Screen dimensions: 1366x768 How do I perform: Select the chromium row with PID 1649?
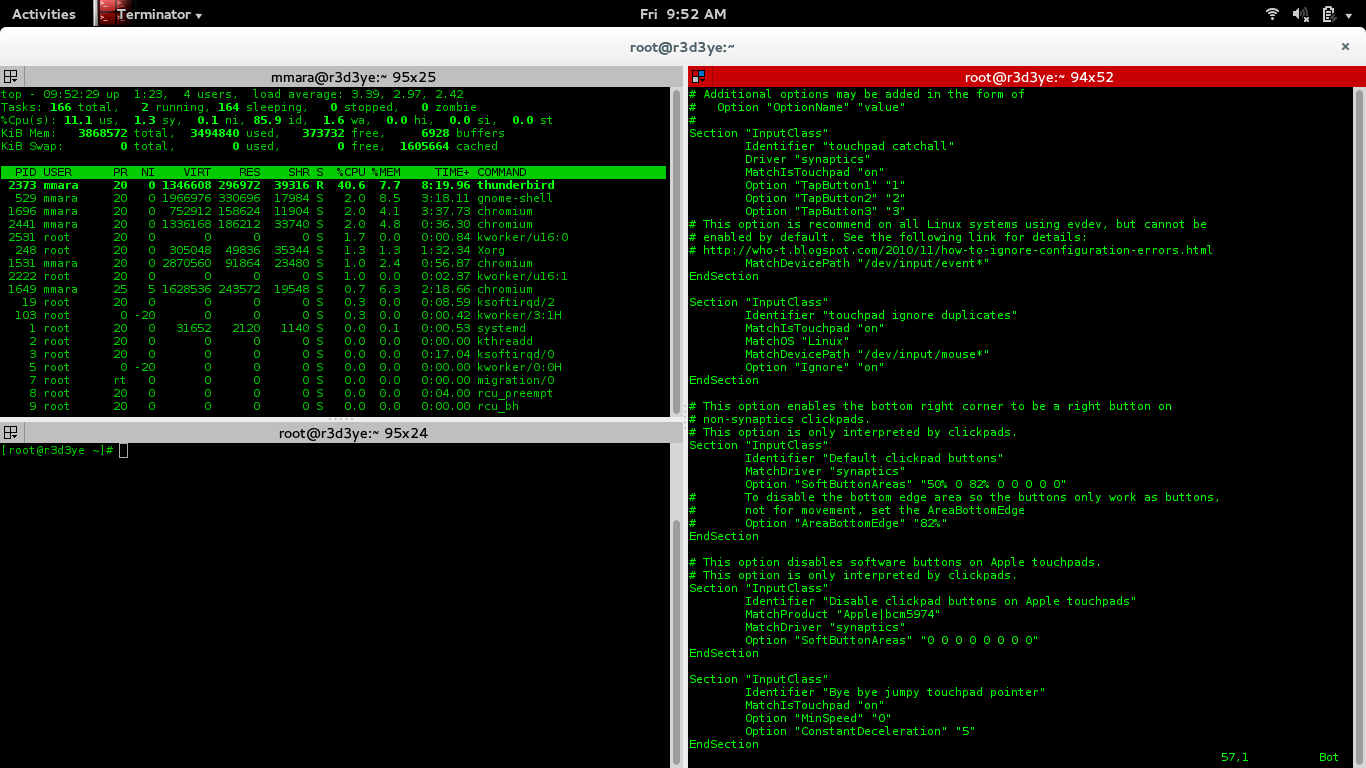click(333, 289)
